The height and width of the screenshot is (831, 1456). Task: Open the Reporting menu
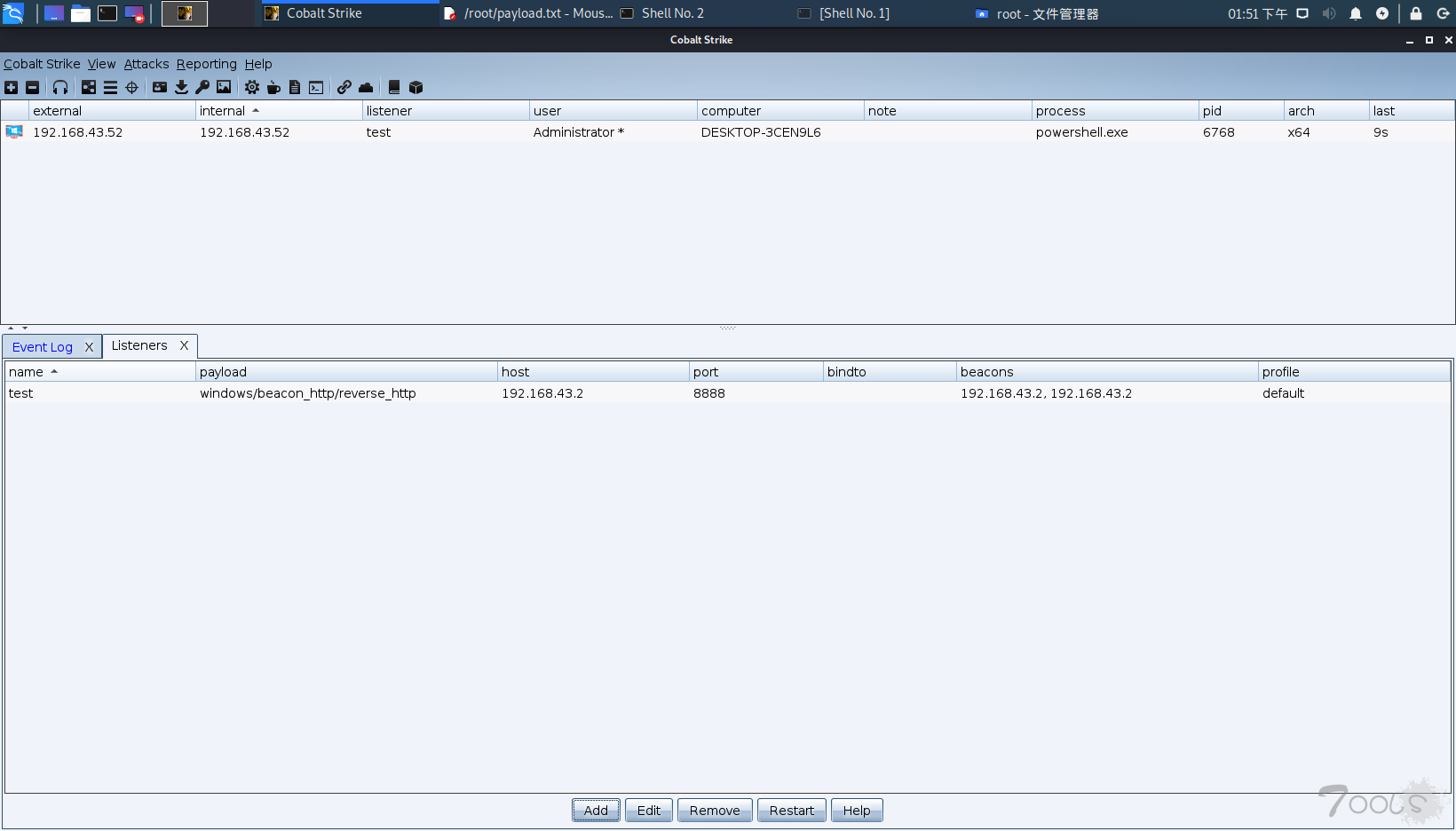[x=207, y=64]
